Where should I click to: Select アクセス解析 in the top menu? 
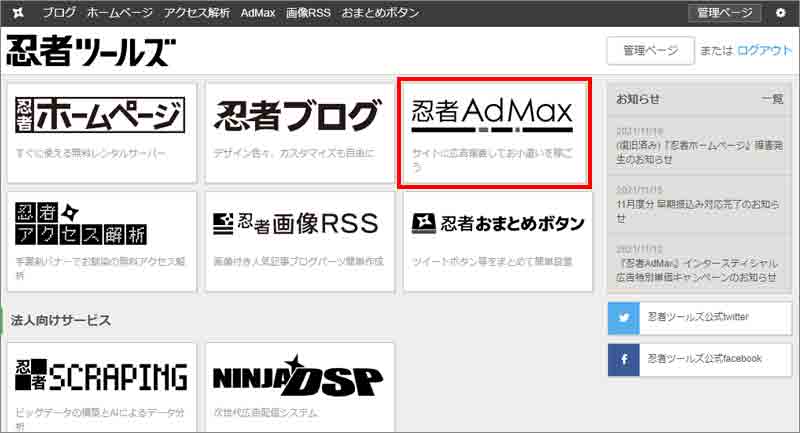coord(197,13)
